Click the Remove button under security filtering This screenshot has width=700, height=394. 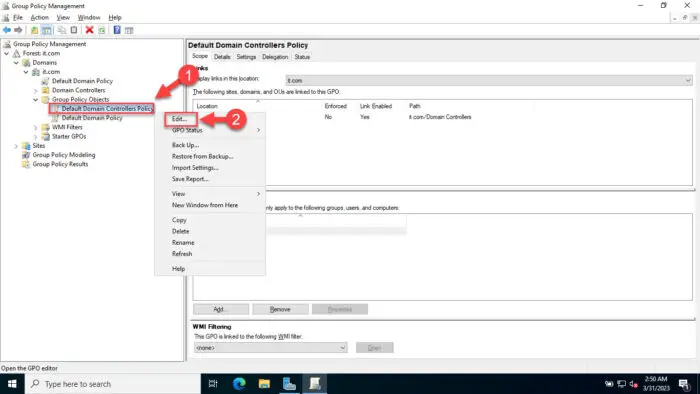[280, 309]
